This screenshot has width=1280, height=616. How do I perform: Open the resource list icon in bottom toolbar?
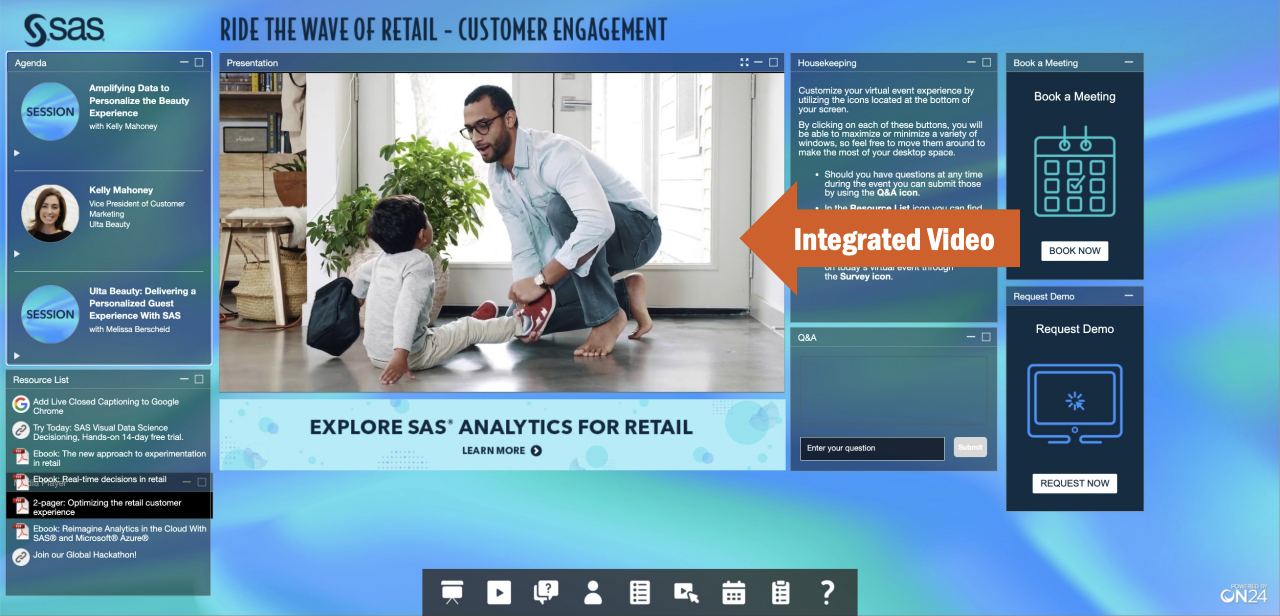point(640,592)
